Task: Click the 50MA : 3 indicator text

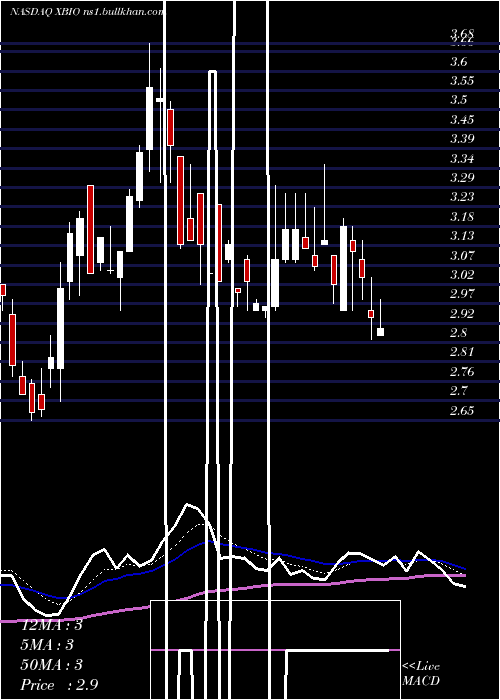Action: [x=52, y=665]
